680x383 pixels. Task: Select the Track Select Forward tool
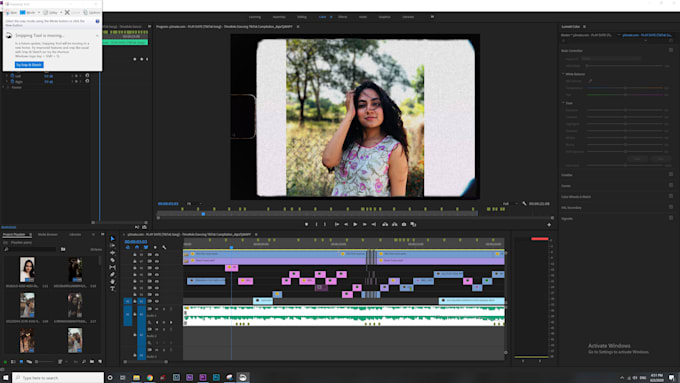[113, 246]
